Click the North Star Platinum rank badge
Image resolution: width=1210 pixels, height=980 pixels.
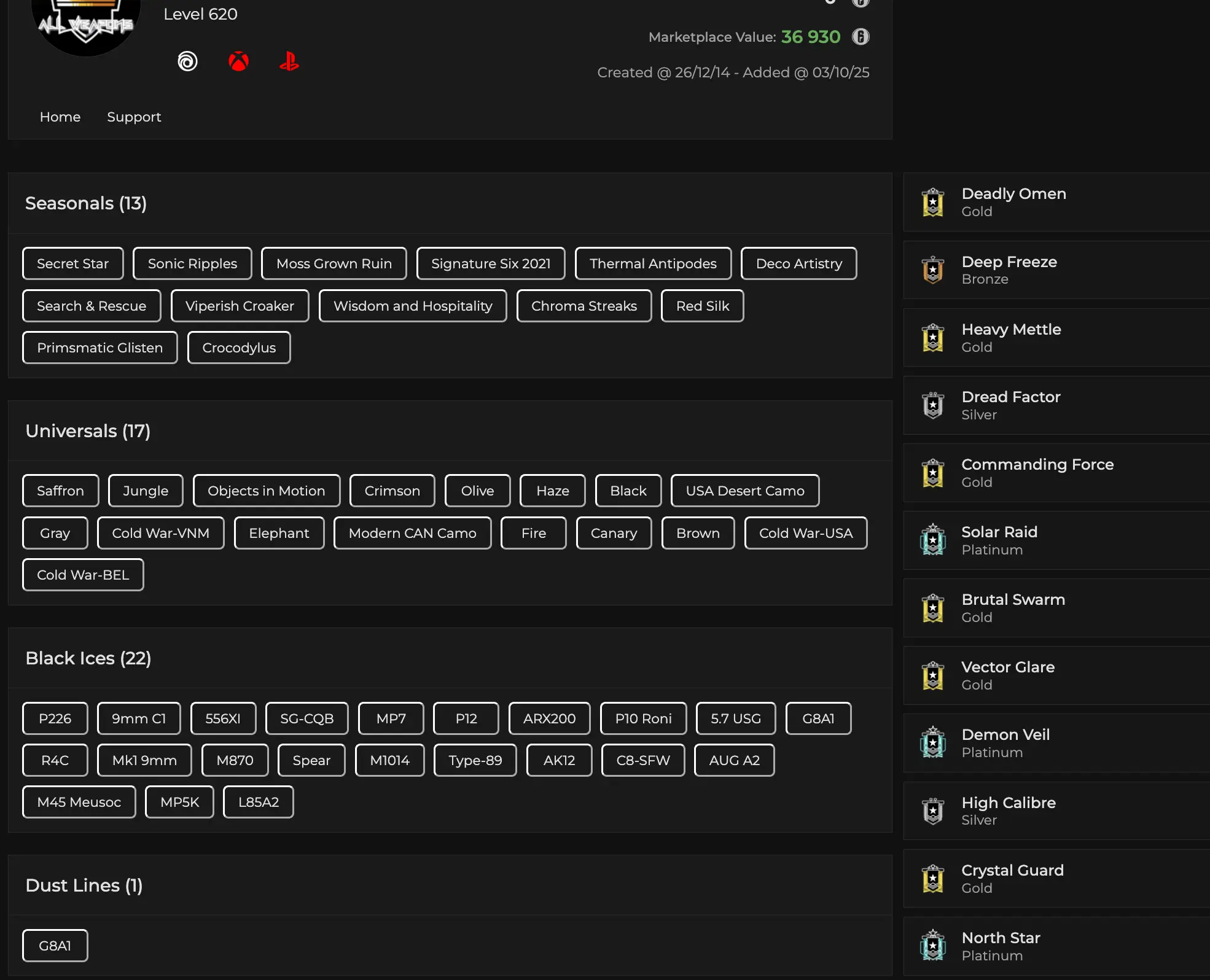[x=932, y=946]
